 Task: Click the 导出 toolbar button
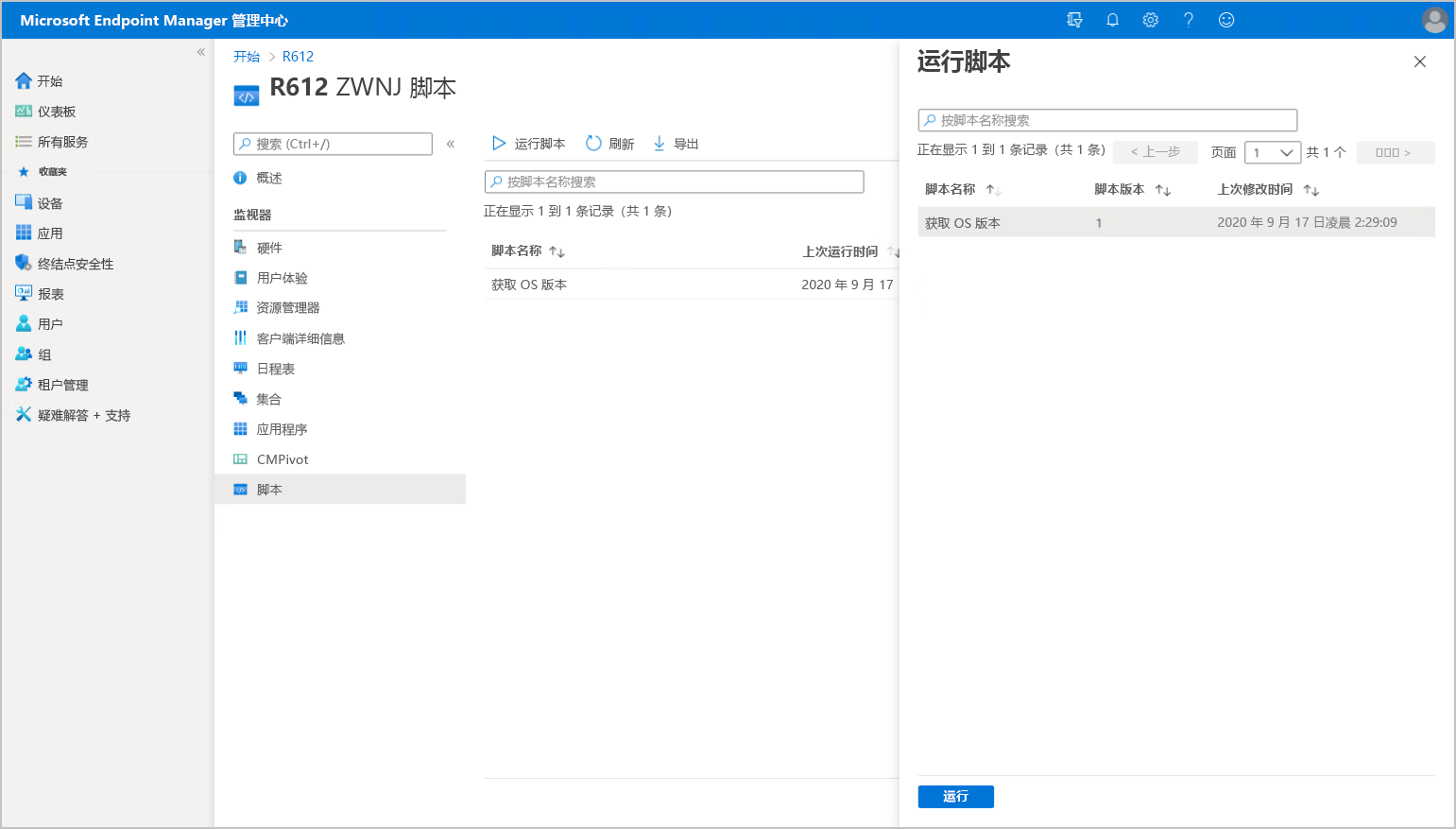676,144
